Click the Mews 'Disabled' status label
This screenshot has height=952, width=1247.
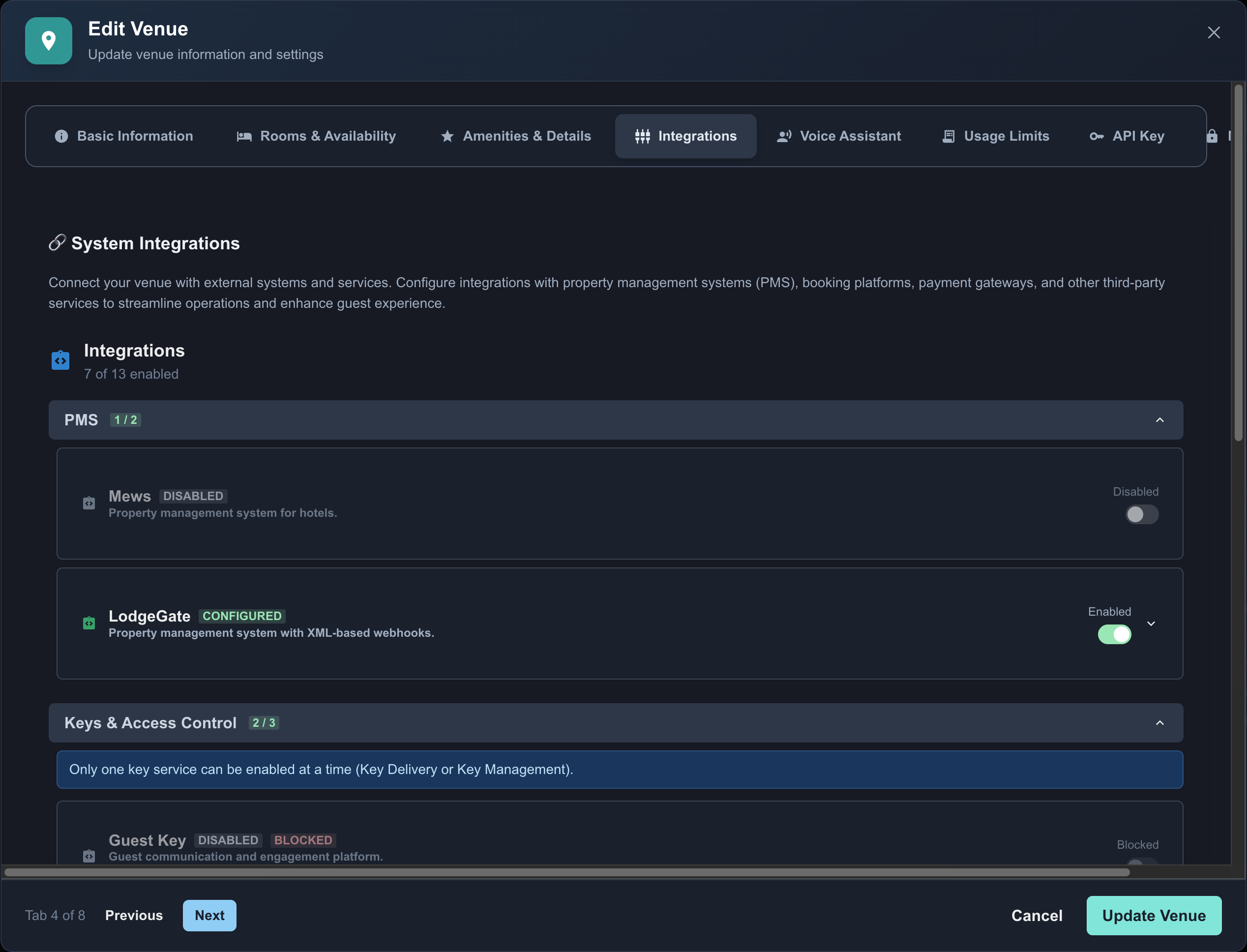[1135, 492]
